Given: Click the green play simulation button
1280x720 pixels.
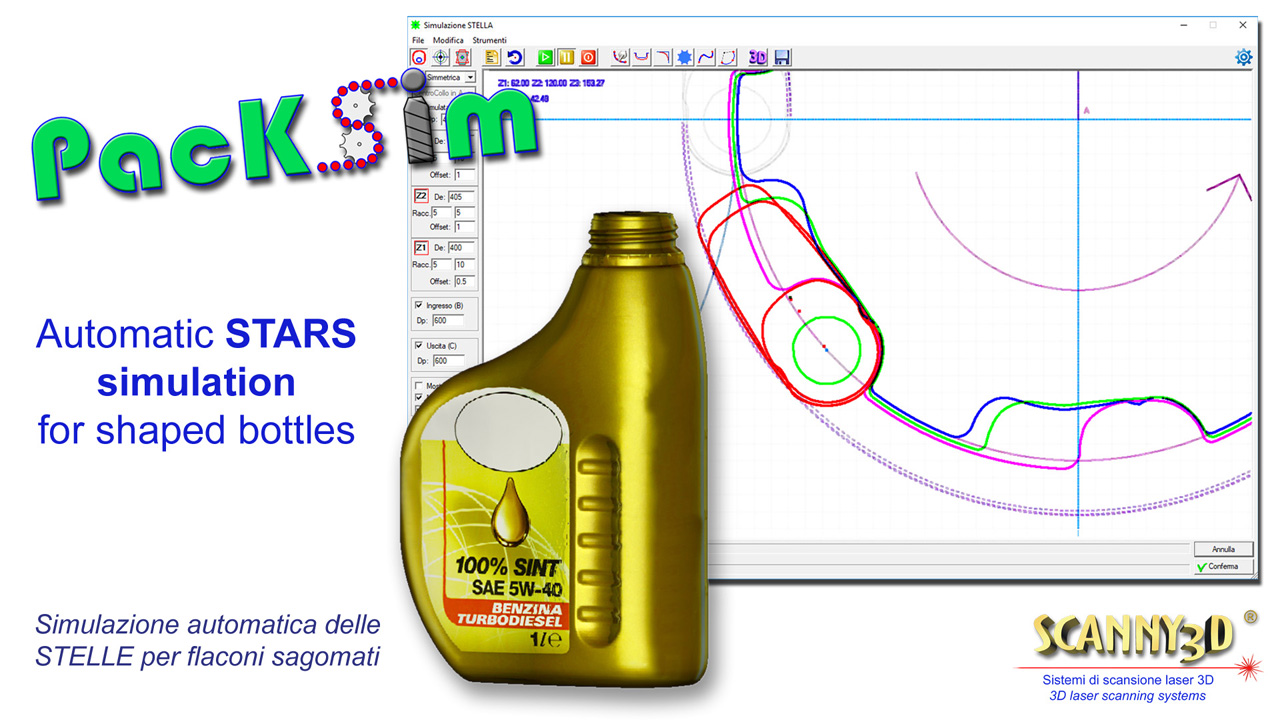Looking at the screenshot, I should click(545, 58).
